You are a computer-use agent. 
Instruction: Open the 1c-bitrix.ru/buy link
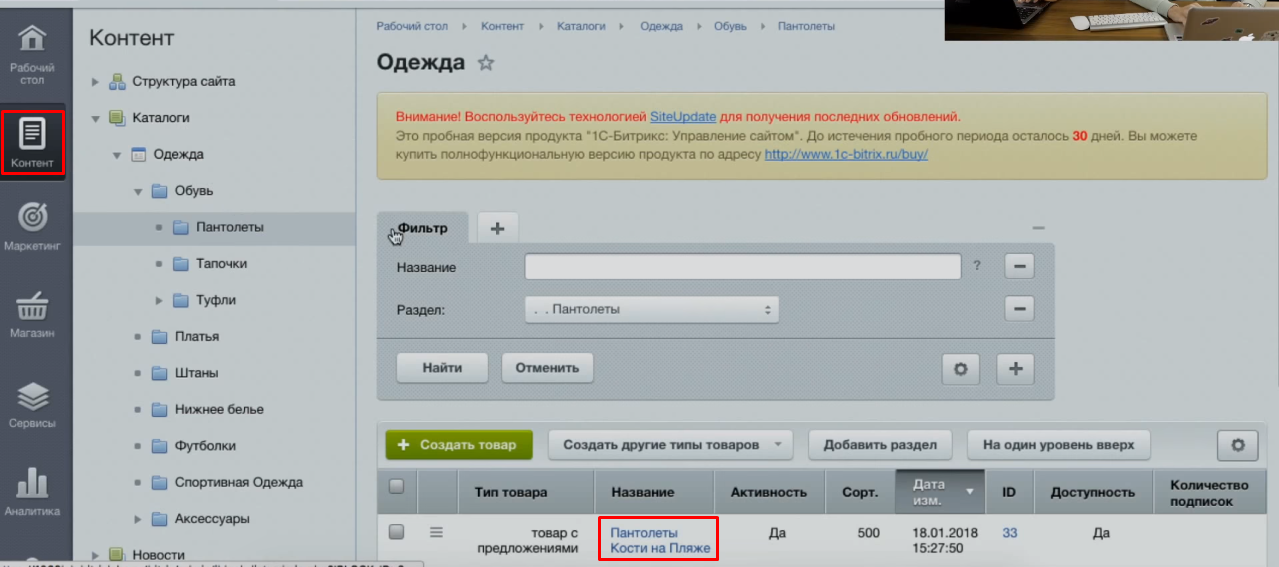846,155
